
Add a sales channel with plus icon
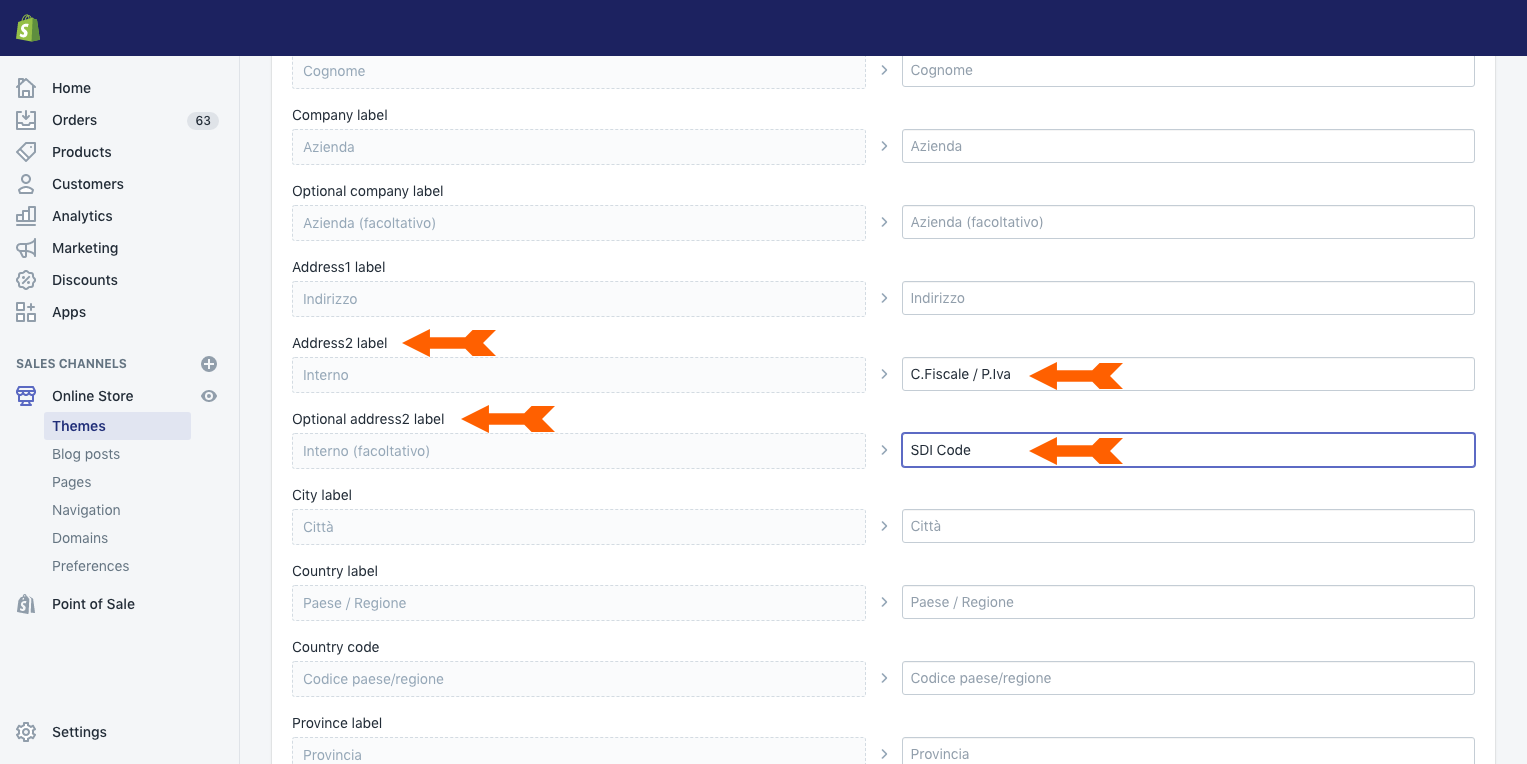209,364
